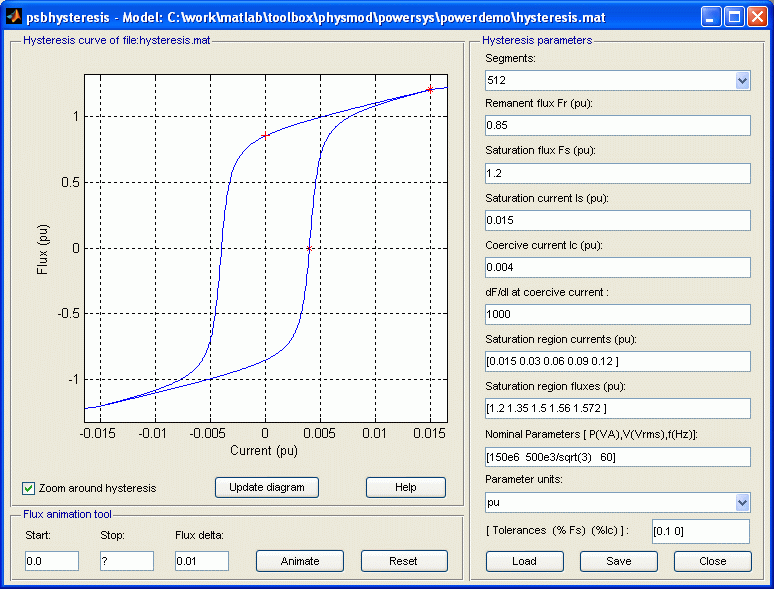
Task: Click the Coercive current Ic field
Action: pyautogui.click(x=618, y=267)
